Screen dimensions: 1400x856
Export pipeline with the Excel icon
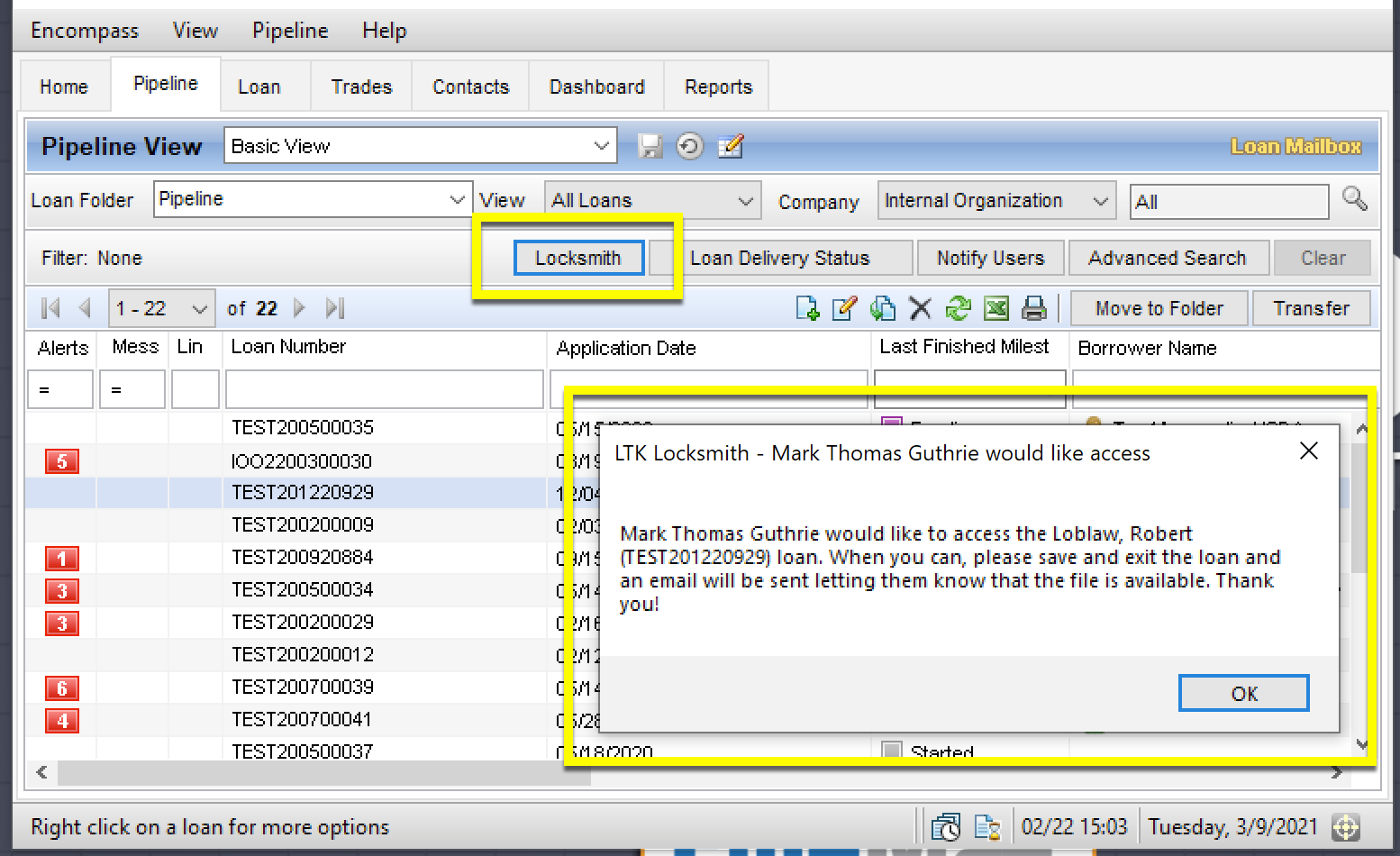coord(995,309)
